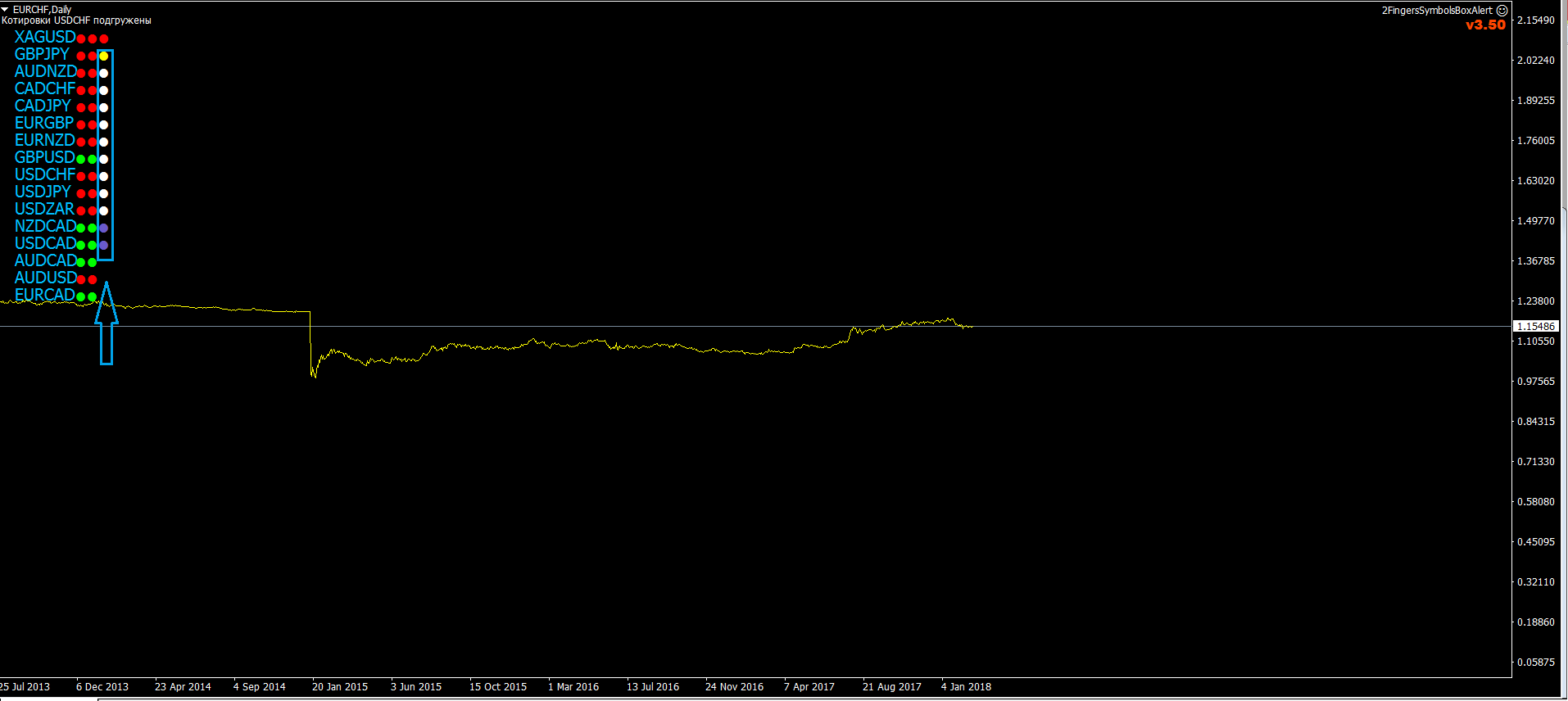Click the 13 Jul 2016 date label
The width and height of the screenshot is (1568, 701).
point(653,687)
